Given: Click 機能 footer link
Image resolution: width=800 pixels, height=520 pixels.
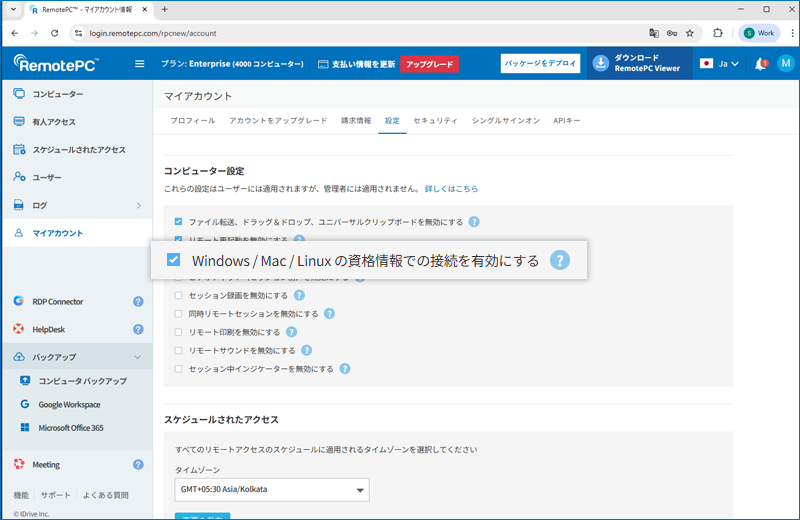Looking at the screenshot, I should tap(21, 495).
